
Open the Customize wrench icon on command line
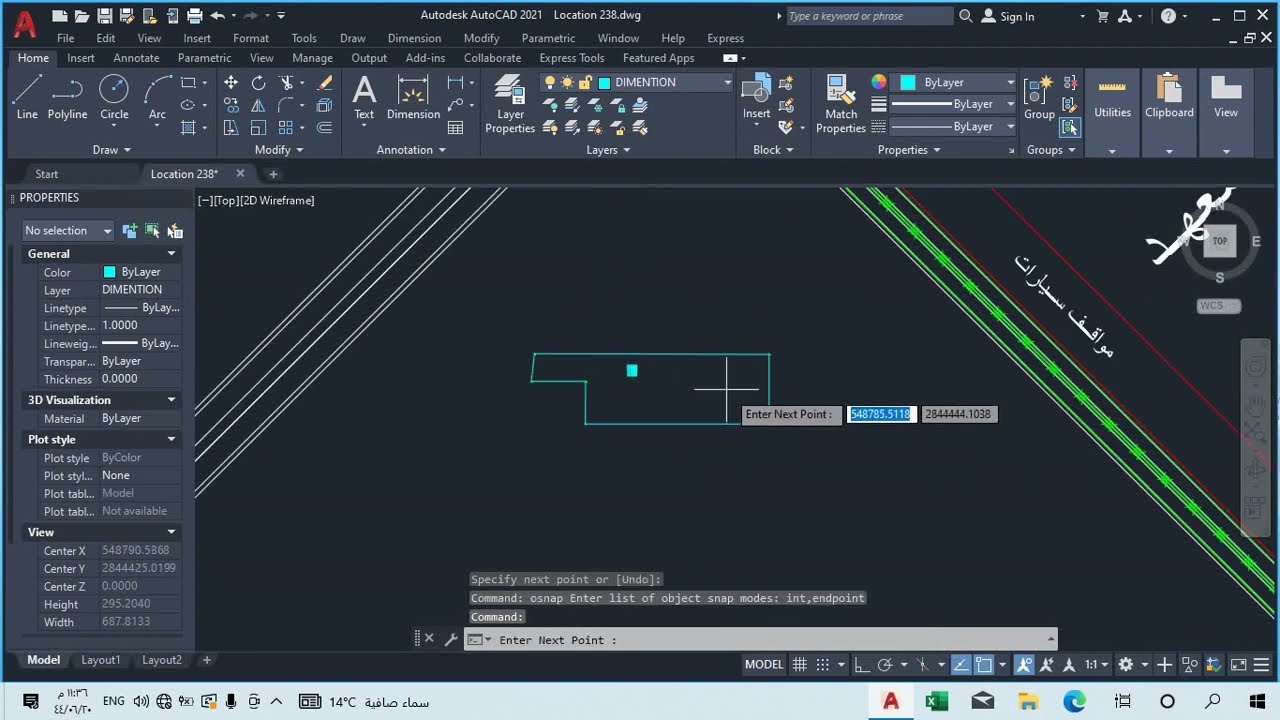coord(451,639)
